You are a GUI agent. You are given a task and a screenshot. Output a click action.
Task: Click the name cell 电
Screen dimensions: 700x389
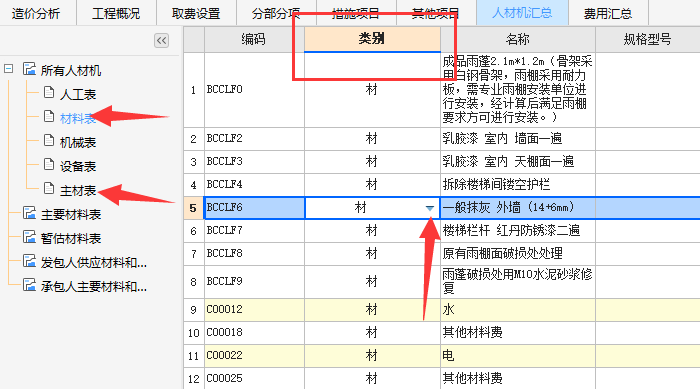click(x=518, y=356)
